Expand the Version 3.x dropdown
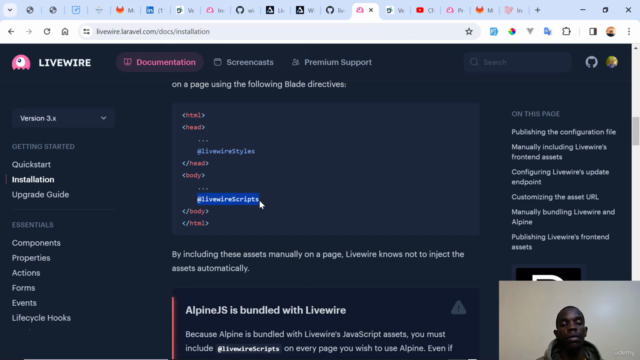The width and height of the screenshot is (640, 360). pos(63,118)
